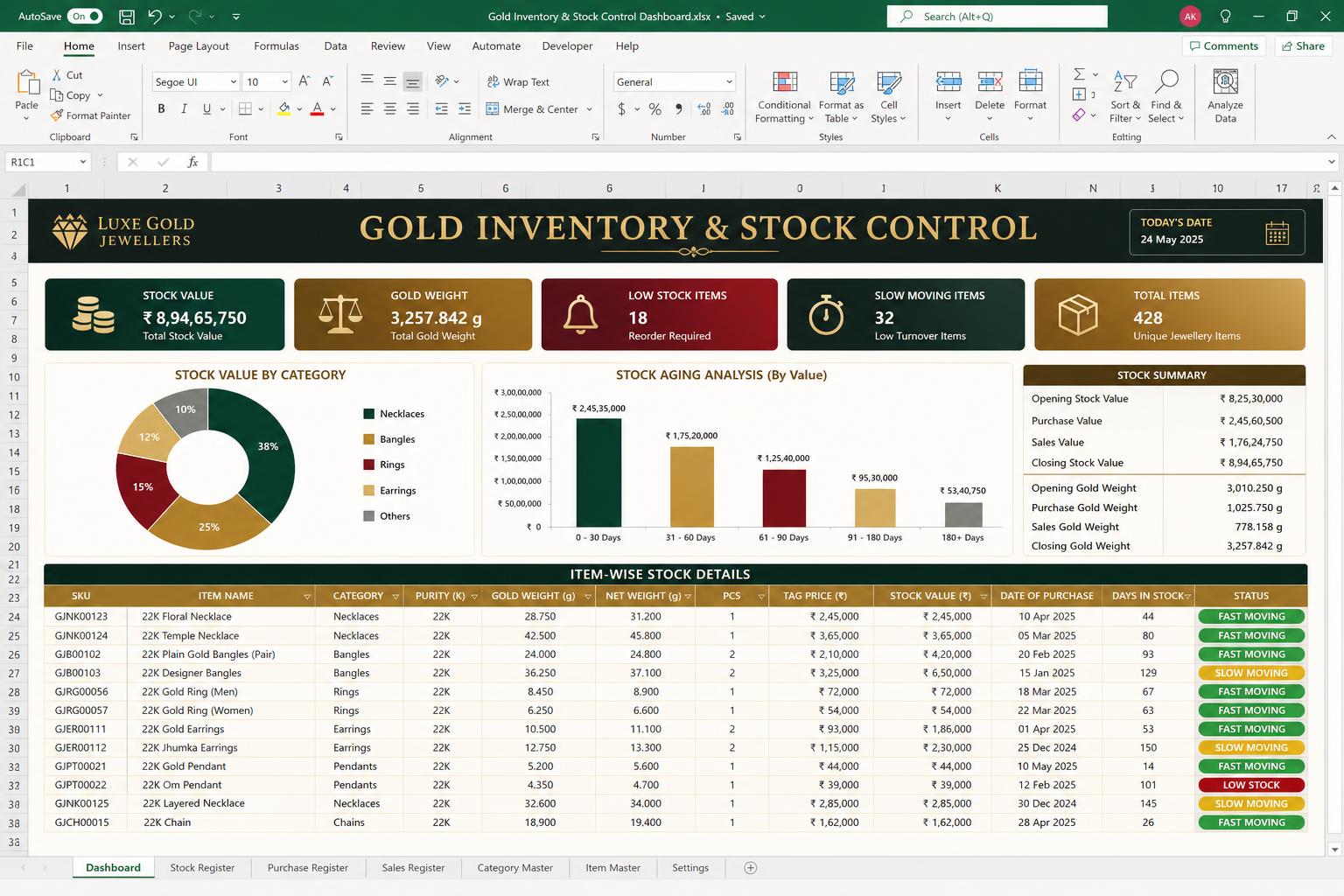Click the Wrap Text icon
This screenshot has width=1344, height=896.
coord(493,81)
